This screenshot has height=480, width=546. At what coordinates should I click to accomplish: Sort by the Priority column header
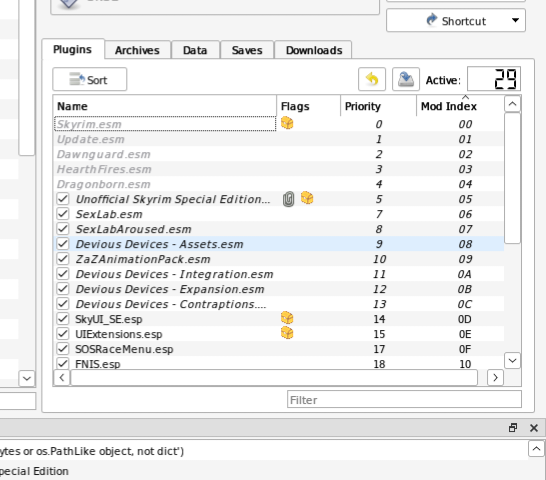(x=378, y=106)
